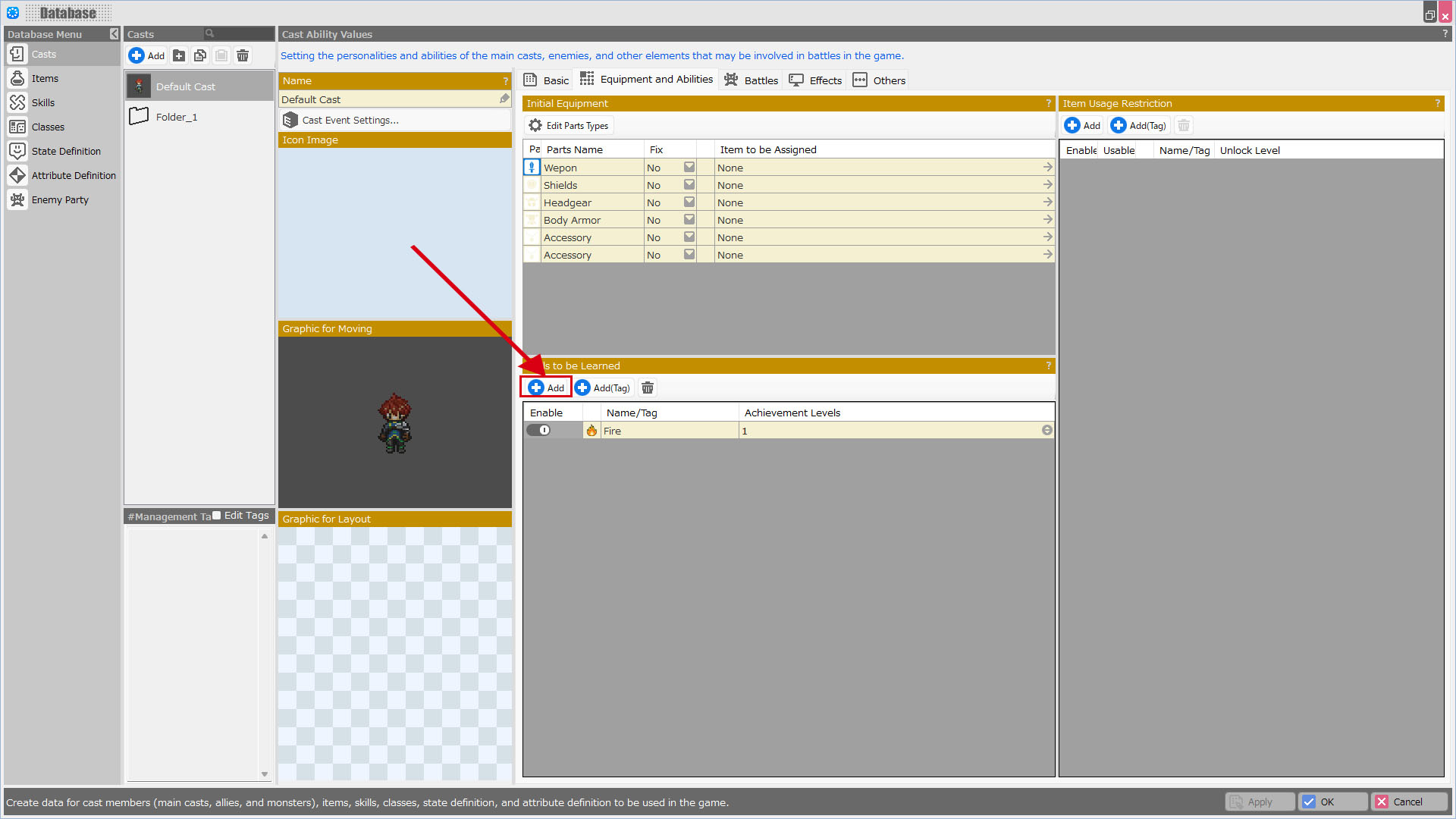This screenshot has width=1456, height=819.
Task: Open item assignment arrow for Shields
Action: pos(1047,184)
